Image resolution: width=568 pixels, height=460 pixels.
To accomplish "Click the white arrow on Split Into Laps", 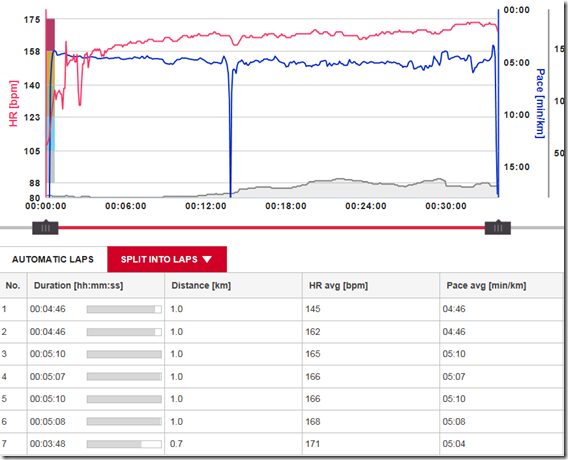I will click(x=207, y=259).
